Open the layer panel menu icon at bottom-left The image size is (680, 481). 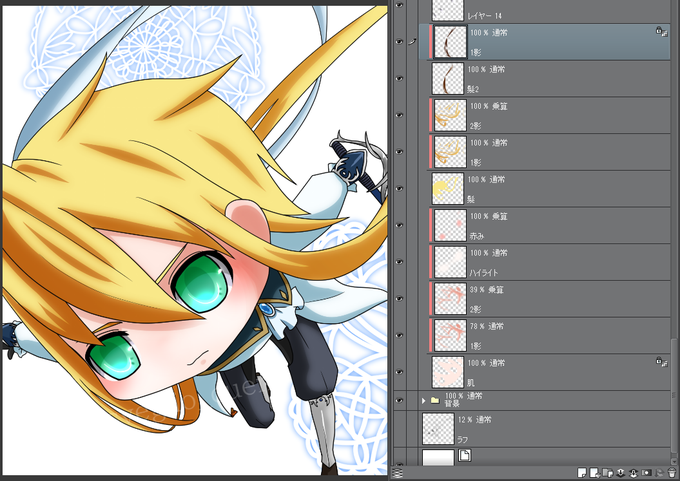(x=397, y=473)
